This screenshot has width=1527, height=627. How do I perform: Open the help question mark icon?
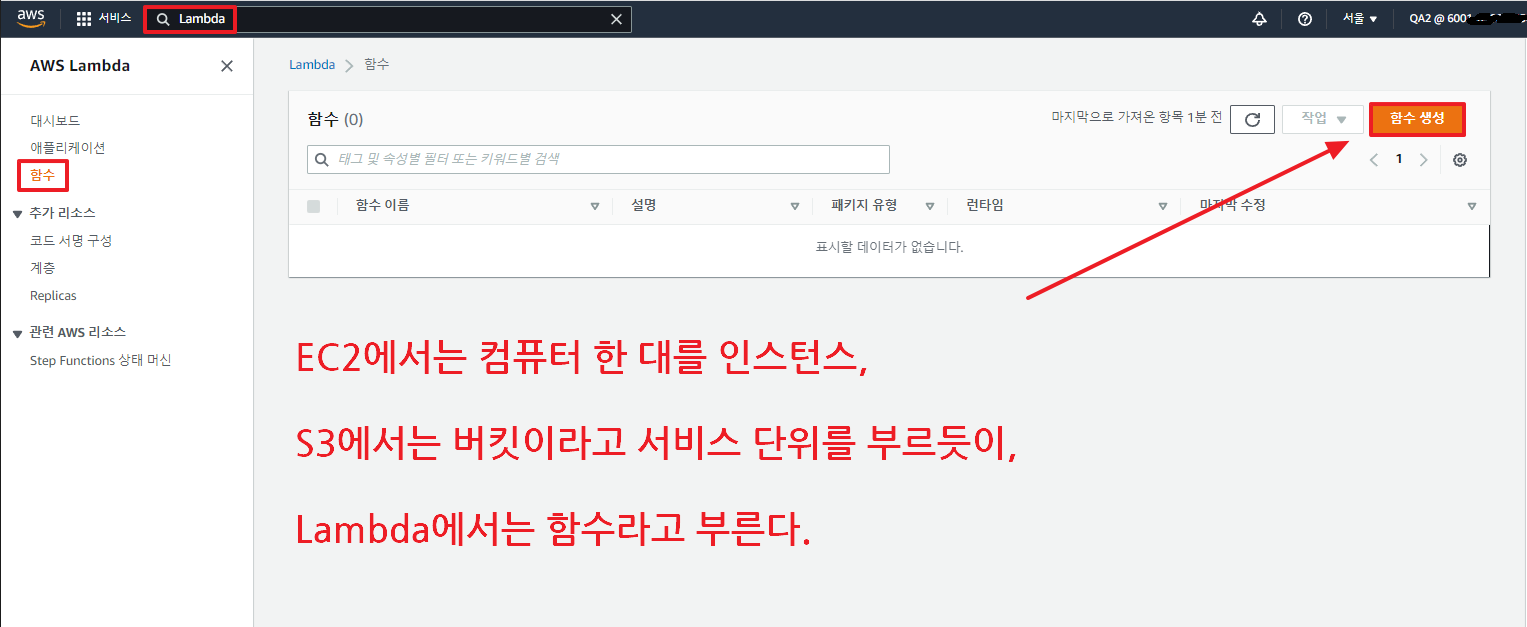point(1305,19)
